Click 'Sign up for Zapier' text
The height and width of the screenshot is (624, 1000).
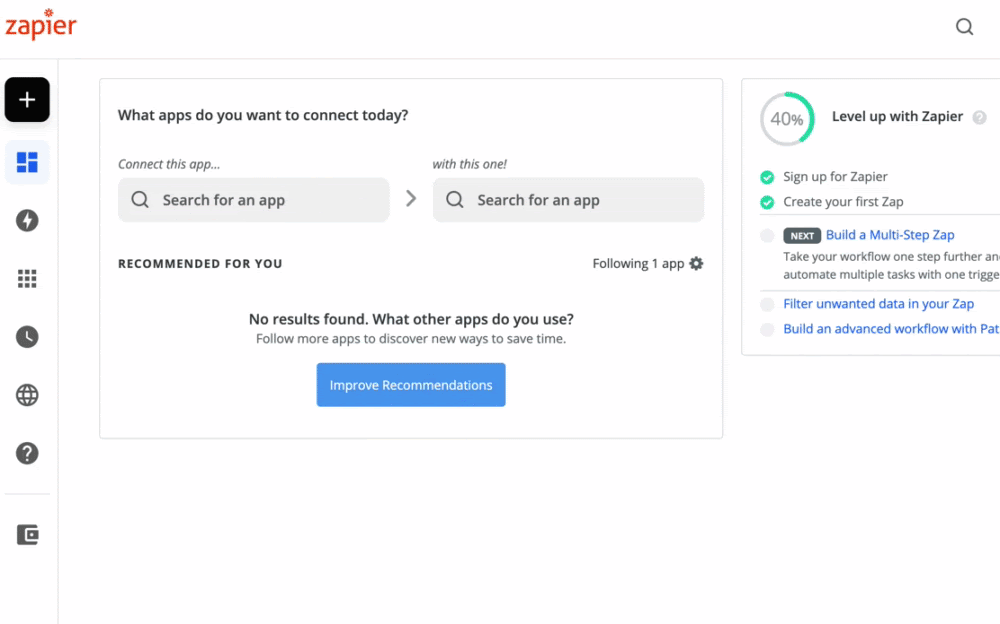835,177
